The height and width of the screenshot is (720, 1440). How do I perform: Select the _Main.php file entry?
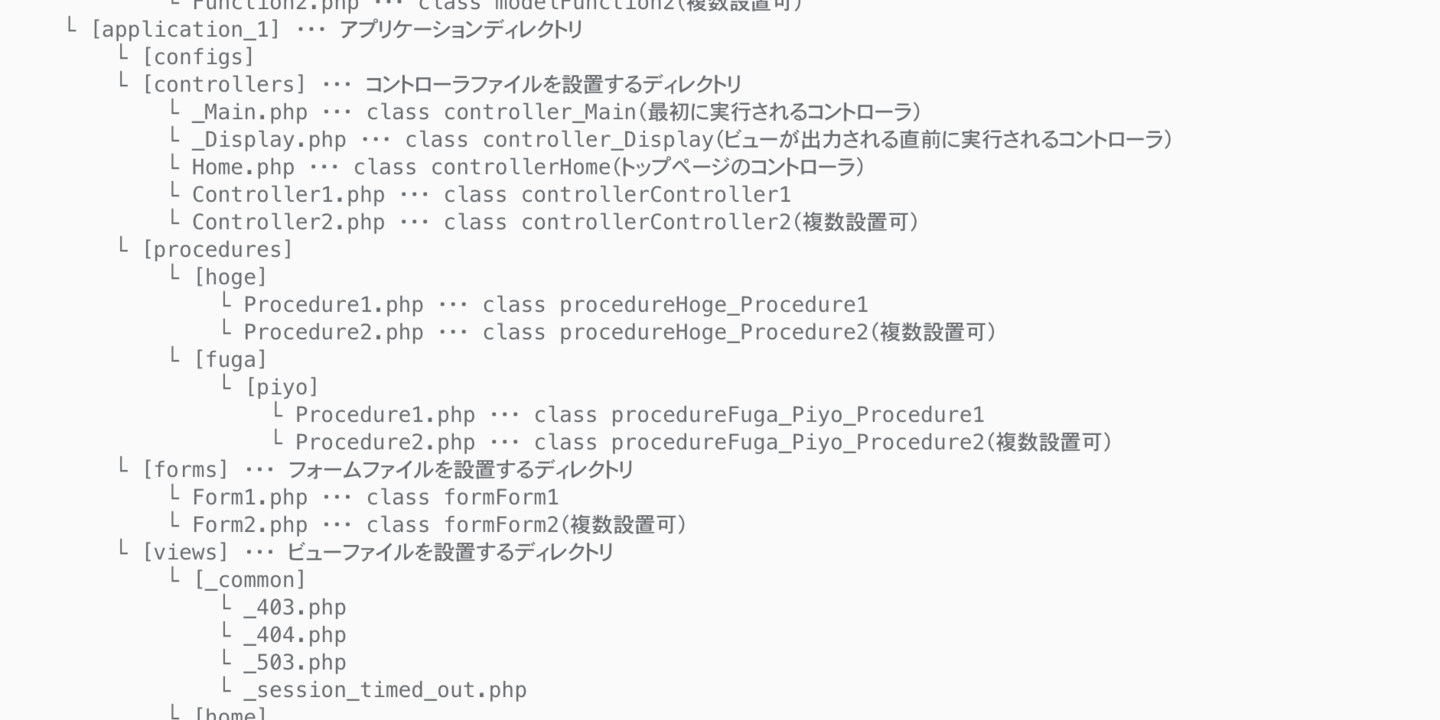[x=250, y=112]
